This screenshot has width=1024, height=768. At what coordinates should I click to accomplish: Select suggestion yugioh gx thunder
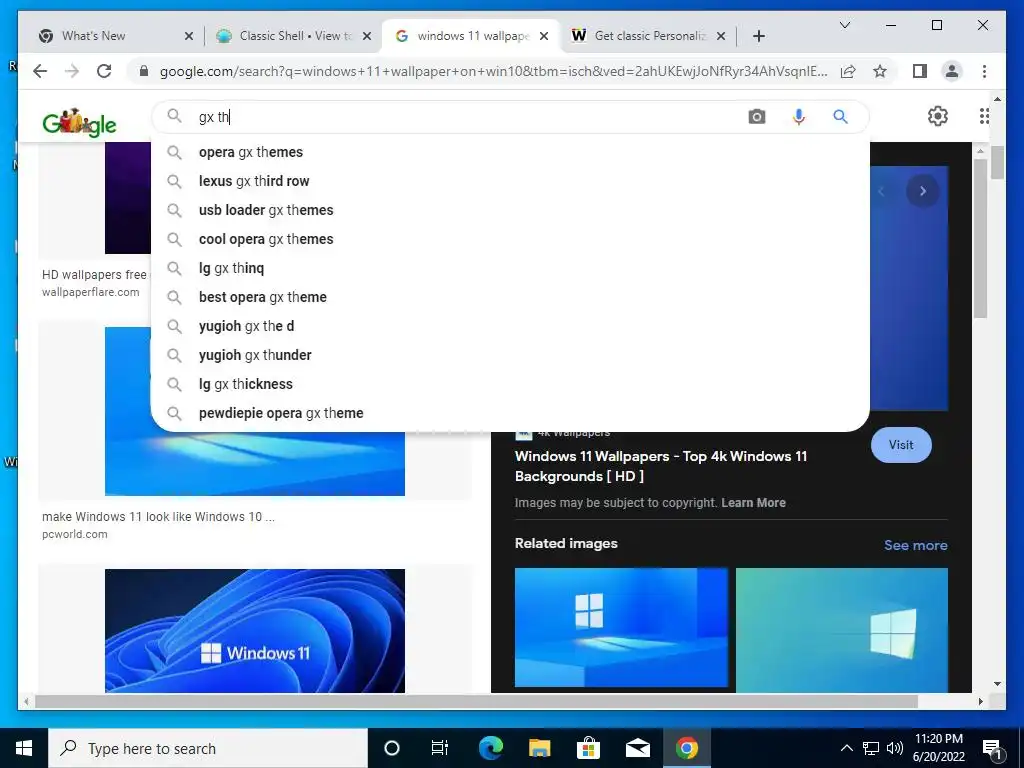(510, 355)
